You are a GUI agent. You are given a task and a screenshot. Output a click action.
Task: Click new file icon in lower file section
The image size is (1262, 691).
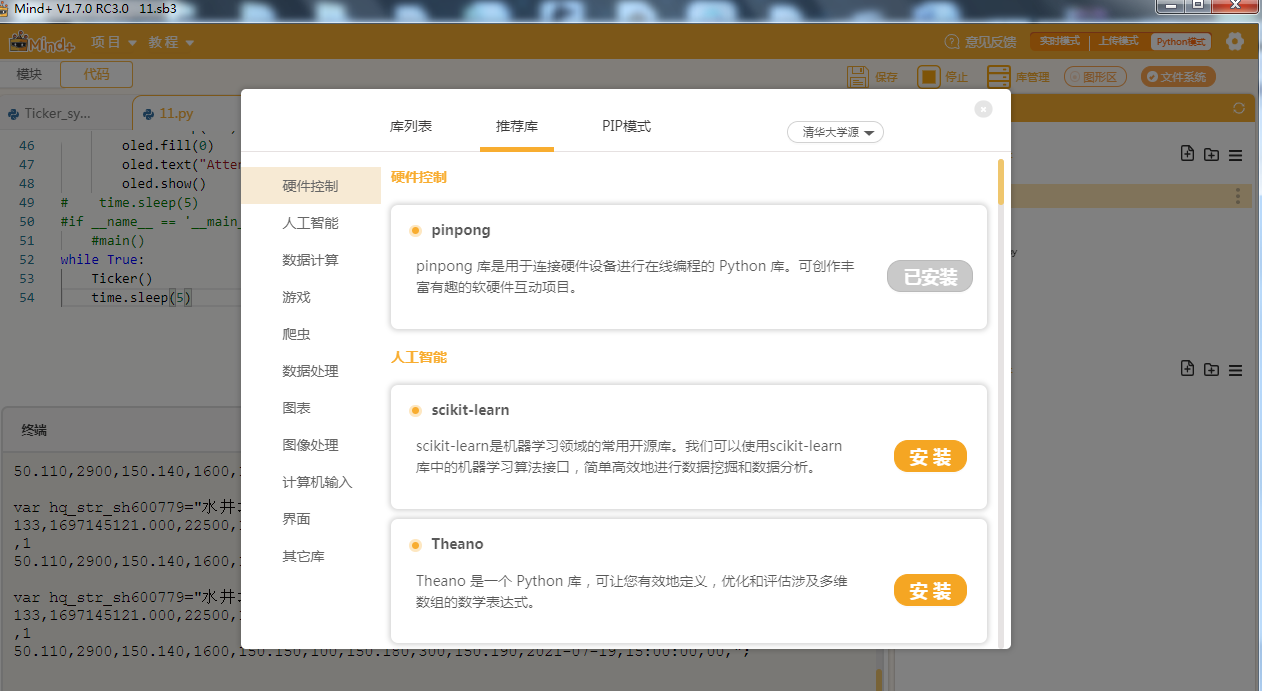tap(1187, 369)
